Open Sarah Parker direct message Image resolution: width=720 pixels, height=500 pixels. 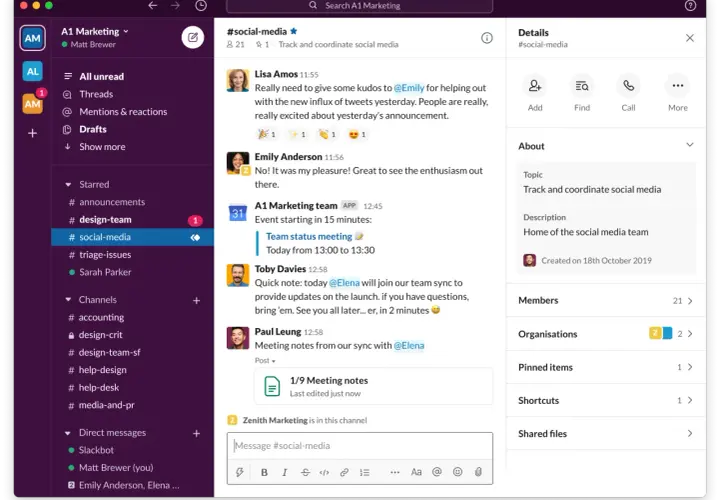point(132,272)
